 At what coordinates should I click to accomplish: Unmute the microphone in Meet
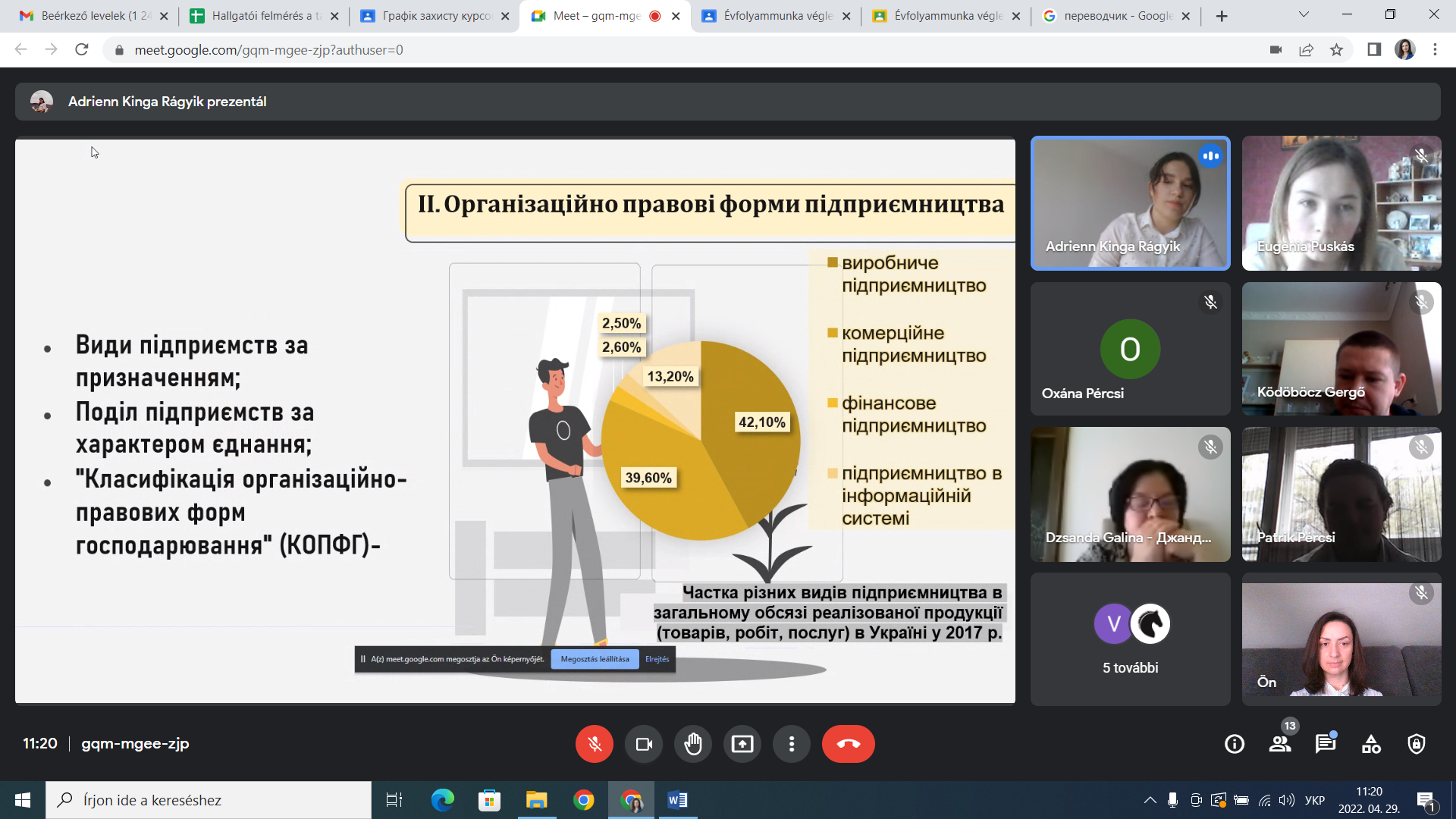tap(594, 744)
